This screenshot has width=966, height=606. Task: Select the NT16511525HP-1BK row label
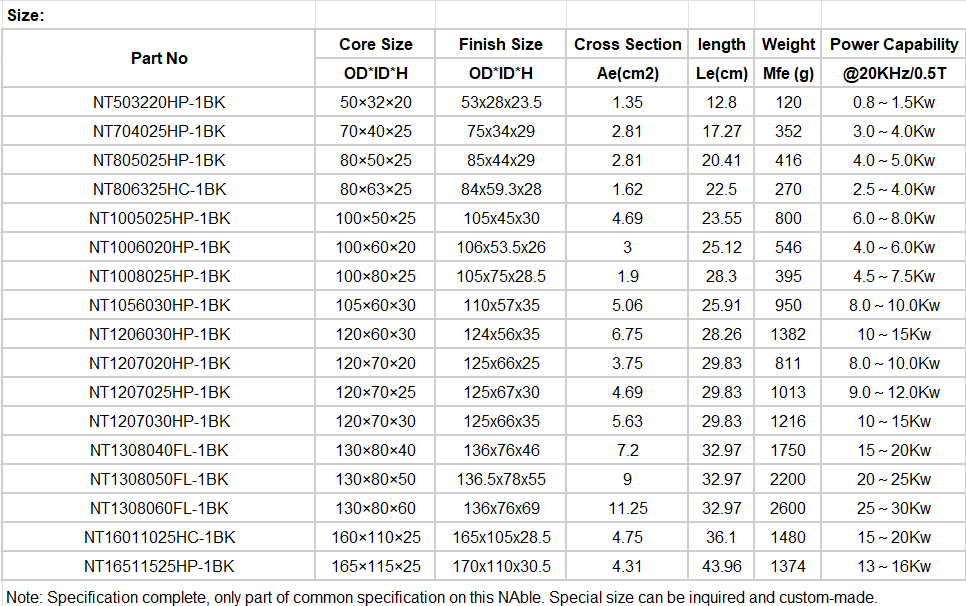pyautogui.click(x=159, y=566)
